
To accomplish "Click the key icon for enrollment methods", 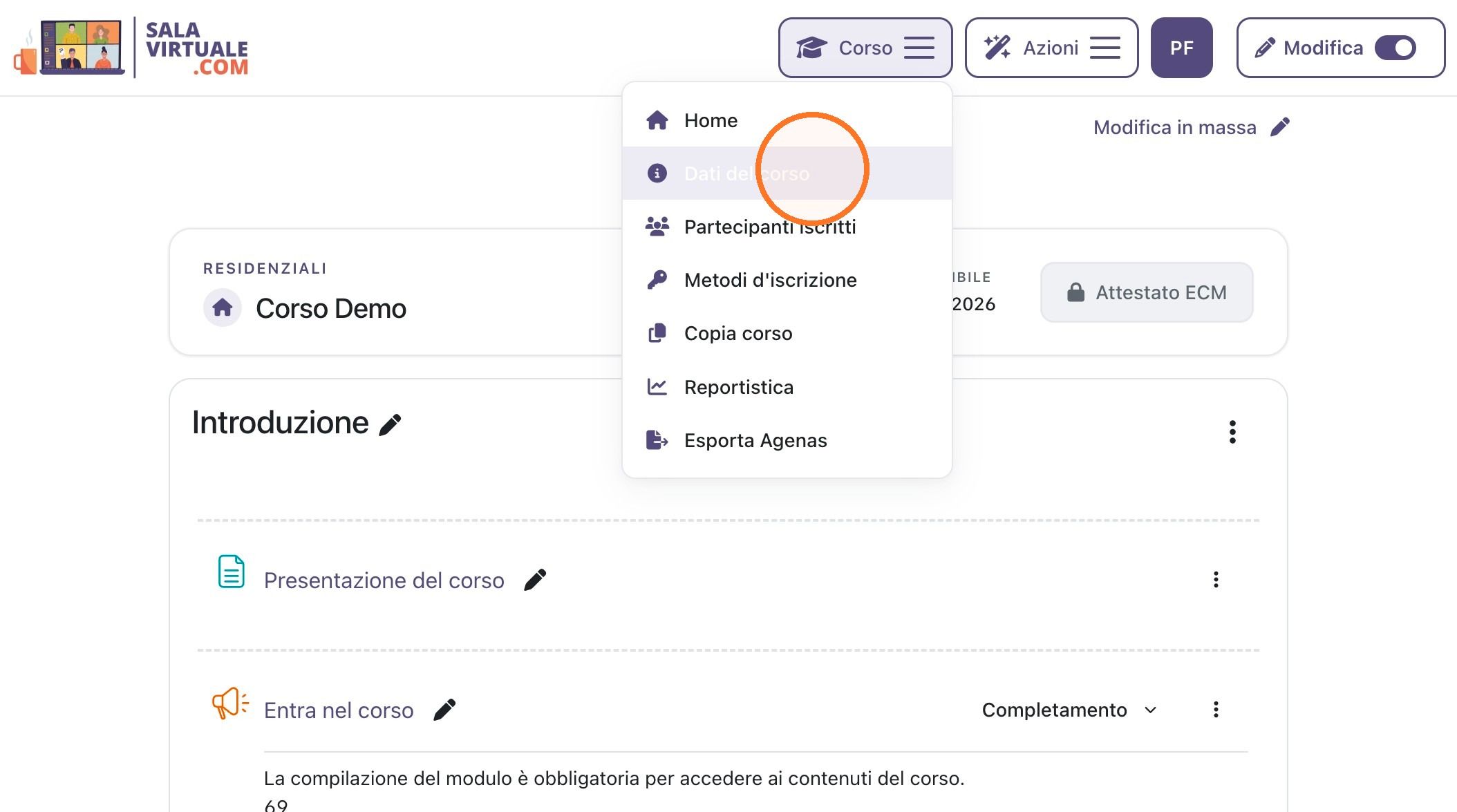I will pos(657,280).
